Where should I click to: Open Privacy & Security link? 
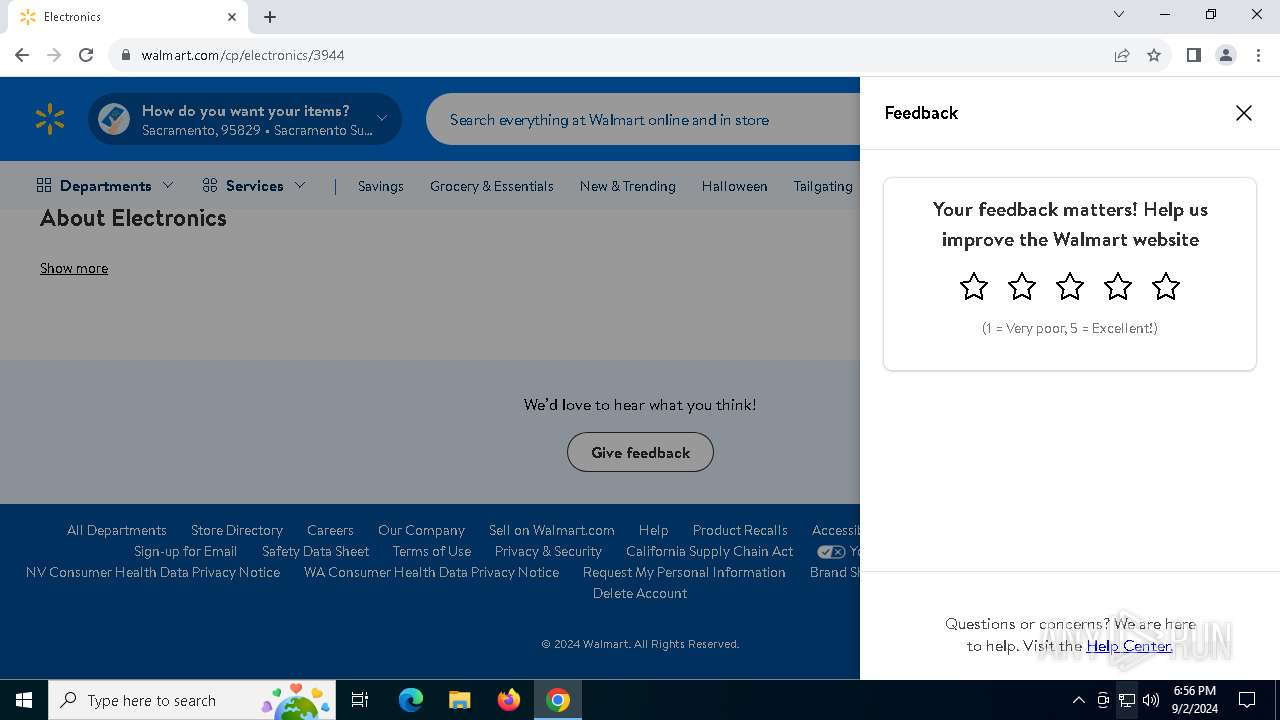click(x=548, y=551)
